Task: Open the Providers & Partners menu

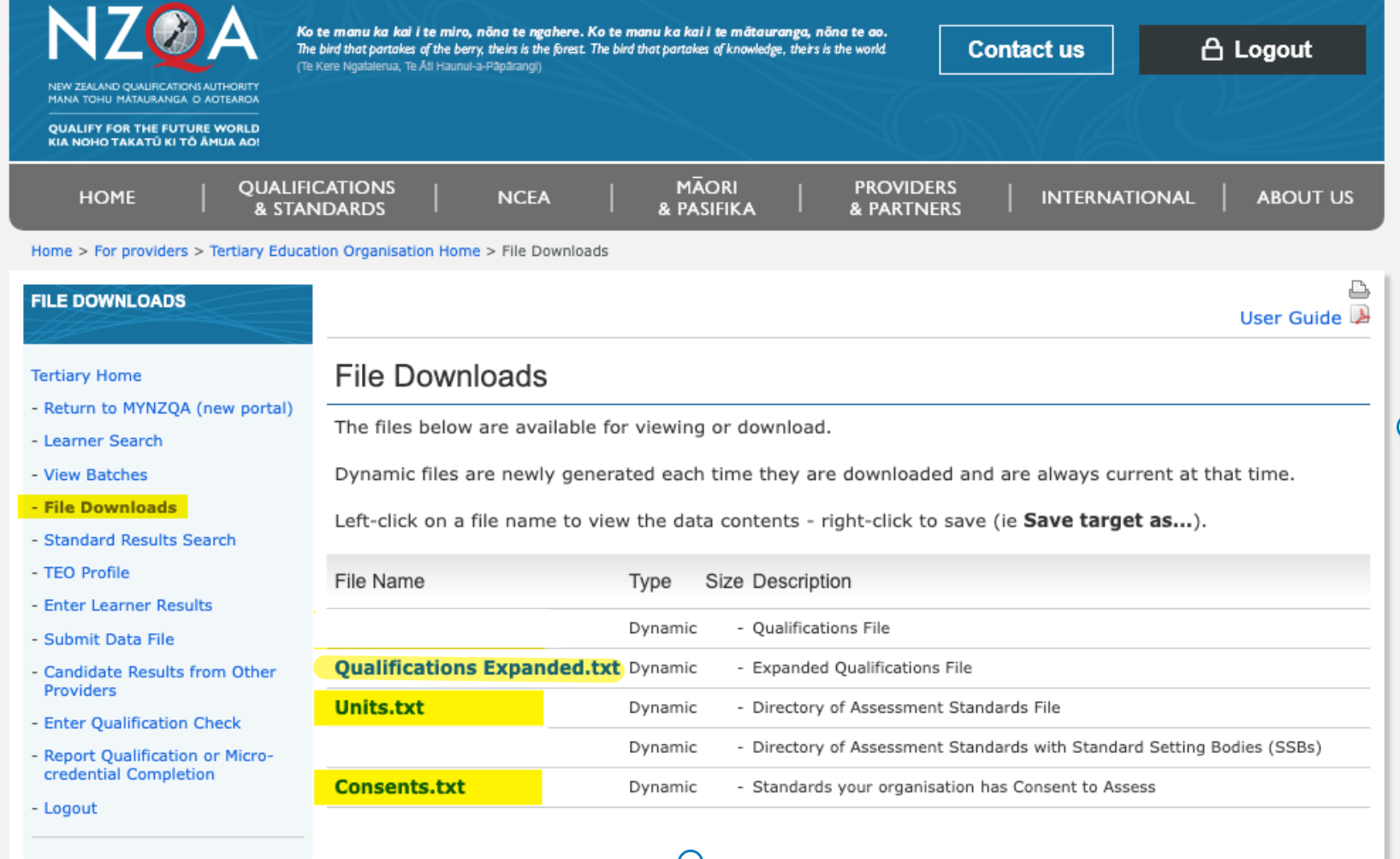Action: point(905,198)
